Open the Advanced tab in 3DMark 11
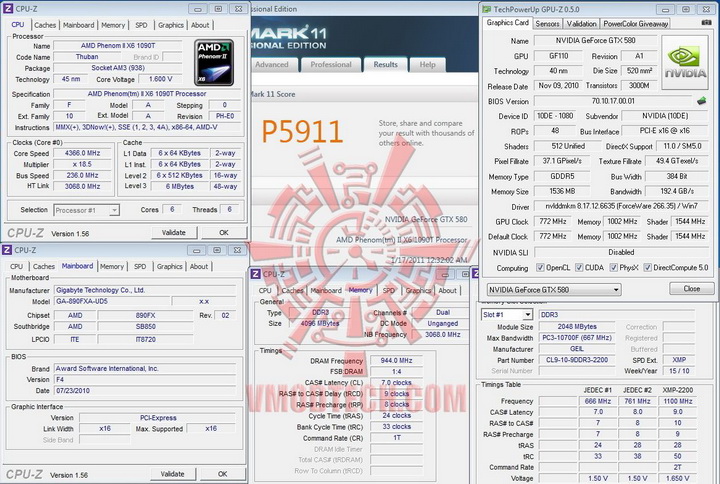Image resolution: width=720 pixels, height=484 pixels. [x=272, y=65]
